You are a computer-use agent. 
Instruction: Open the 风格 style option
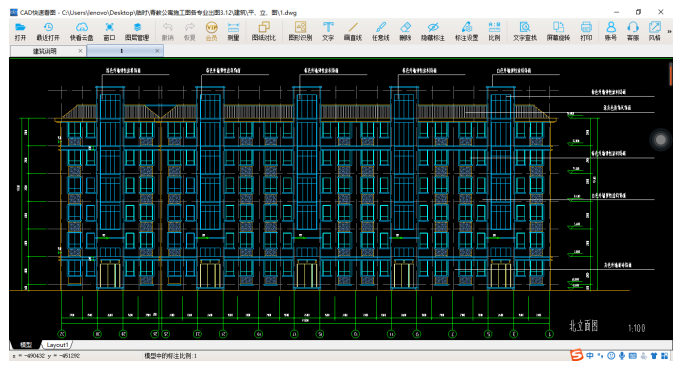coord(654,31)
